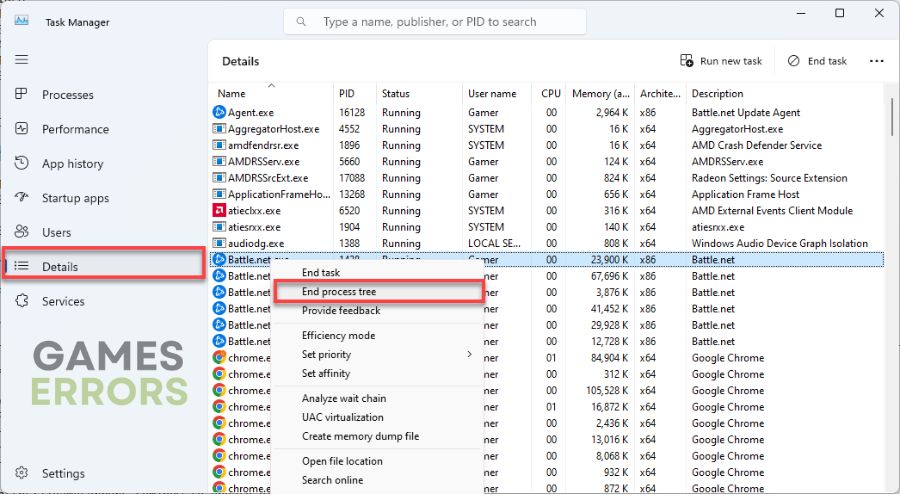Click the ApplicationFrameHost process icon

click(219, 194)
